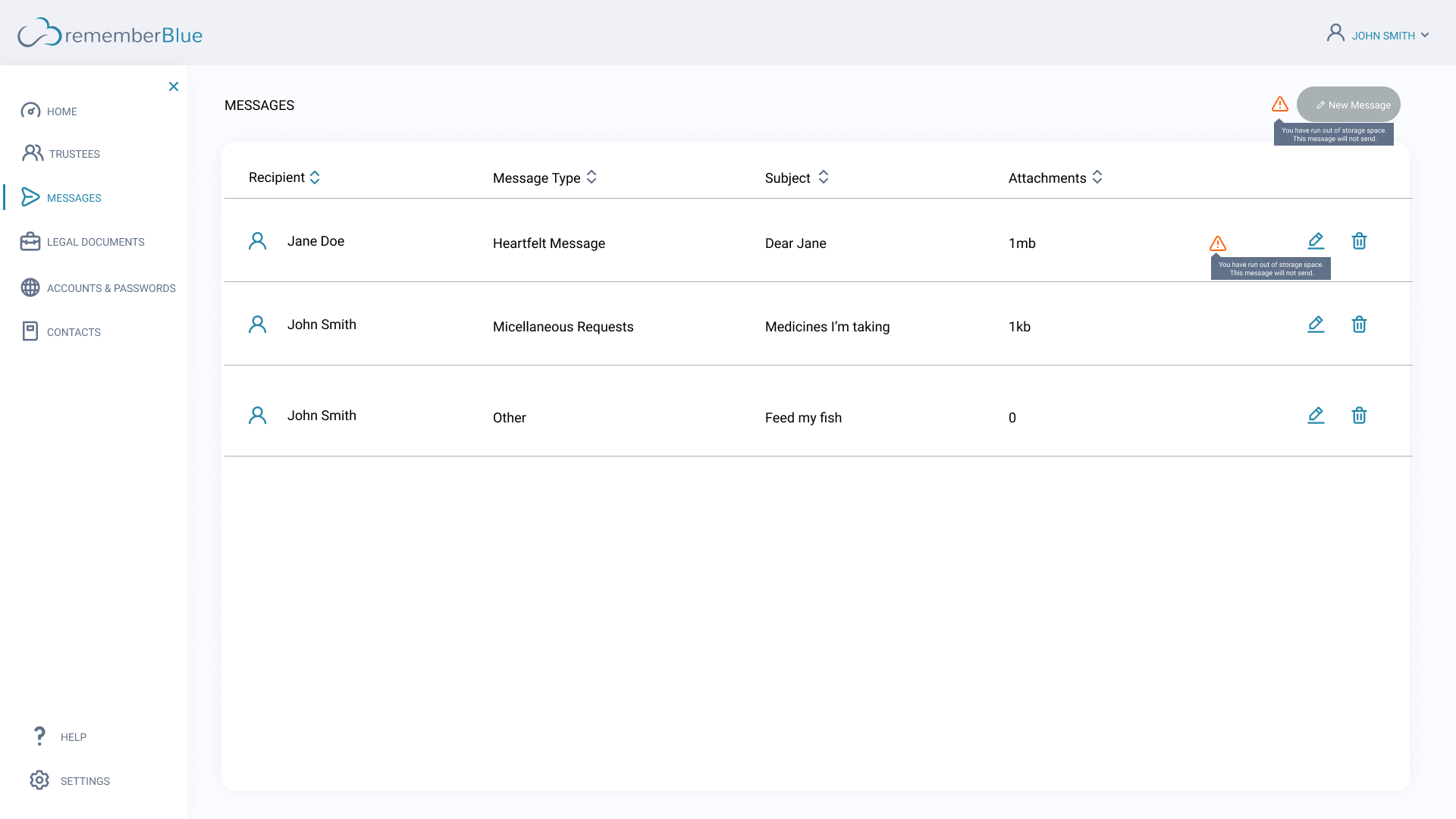Viewport: 1456px width, 819px height.
Task: Expand the John Smith account dropdown
Action: coord(1425,36)
